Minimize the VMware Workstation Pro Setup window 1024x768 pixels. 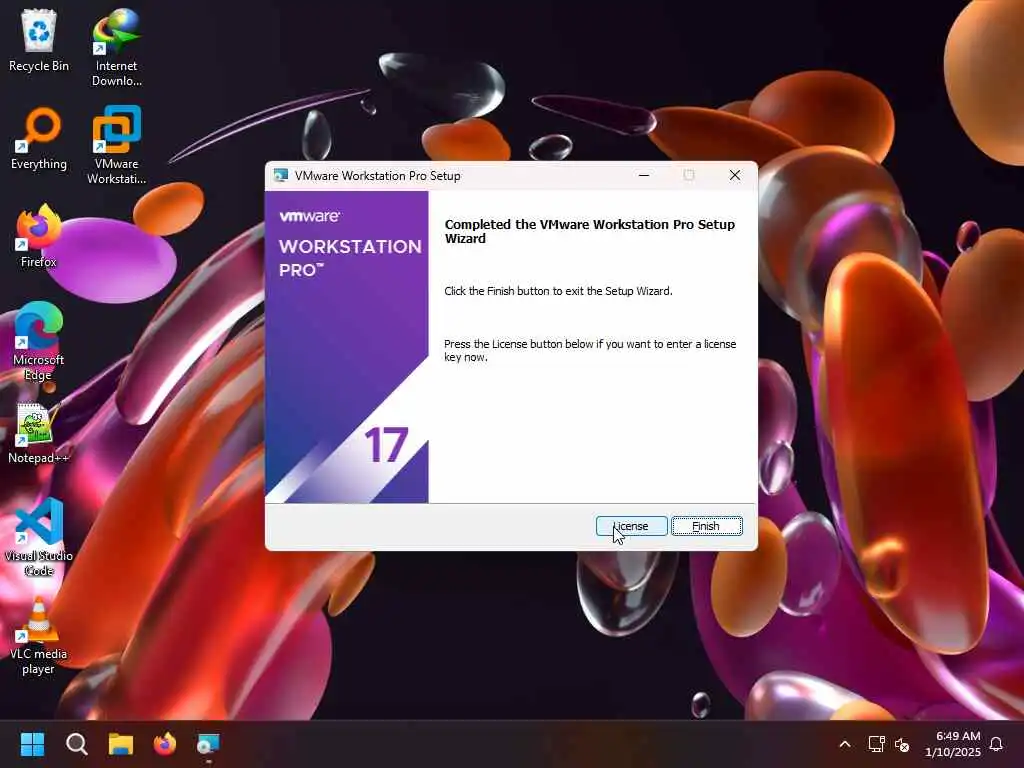(x=644, y=175)
